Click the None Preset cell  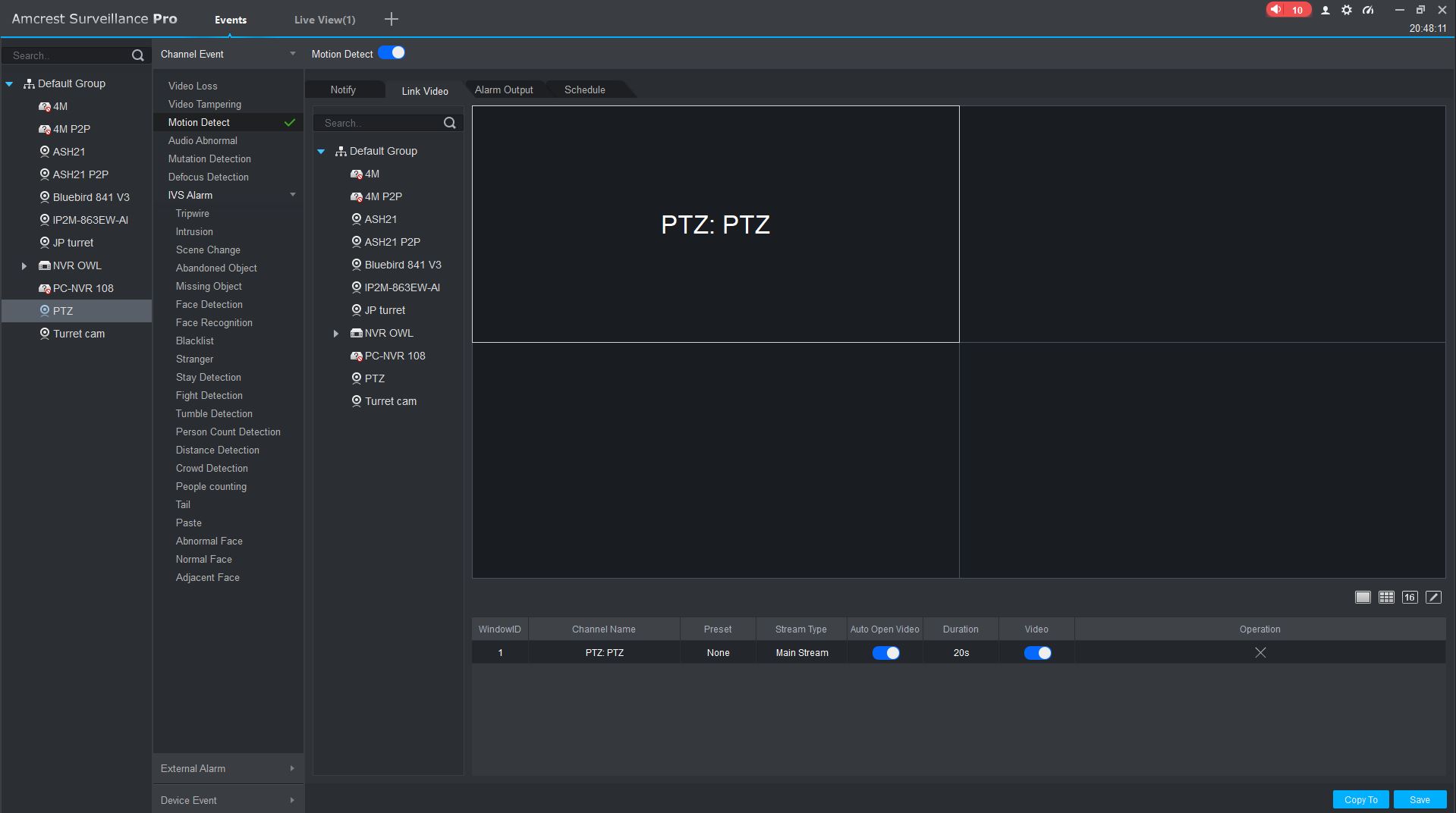[718, 652]
